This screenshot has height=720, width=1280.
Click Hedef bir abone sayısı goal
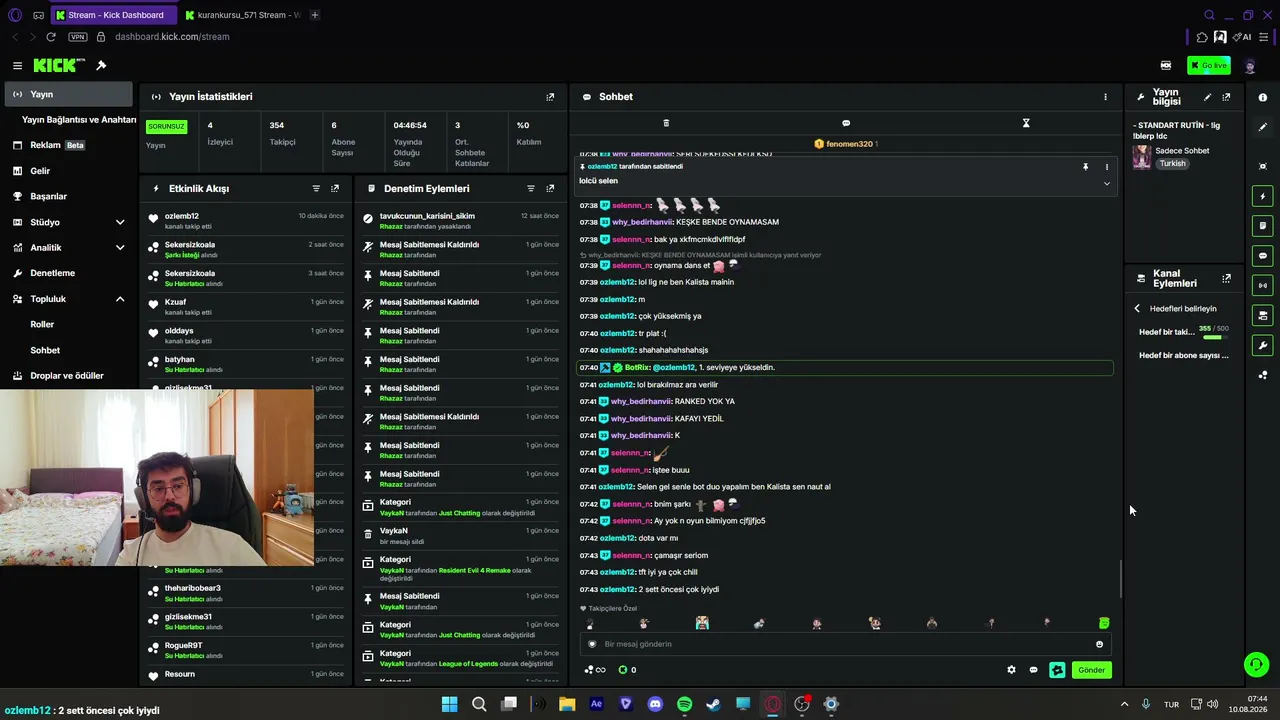[1184, 355]
